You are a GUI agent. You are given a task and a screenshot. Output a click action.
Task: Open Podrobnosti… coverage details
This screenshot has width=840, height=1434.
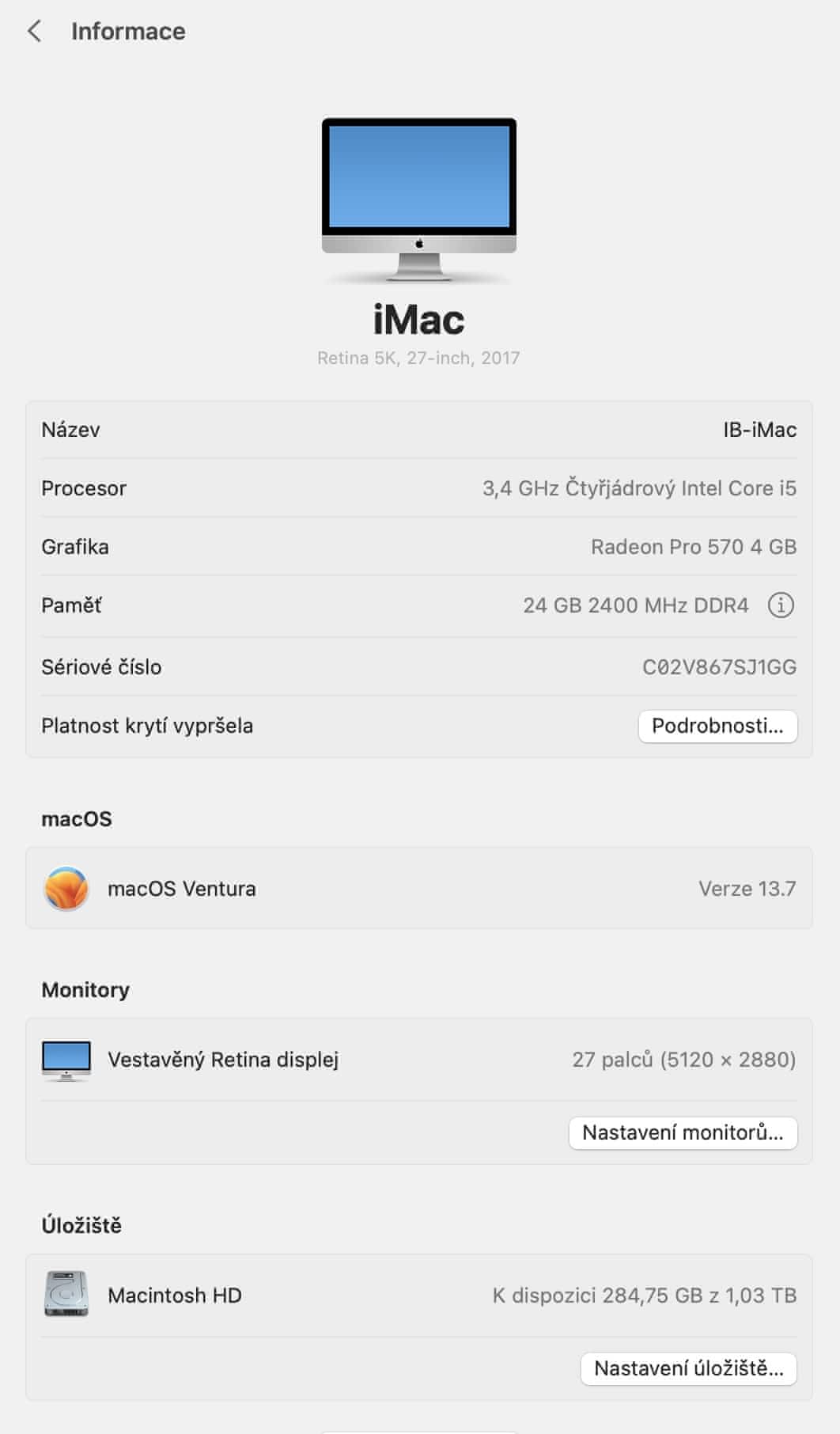[717, 726]
